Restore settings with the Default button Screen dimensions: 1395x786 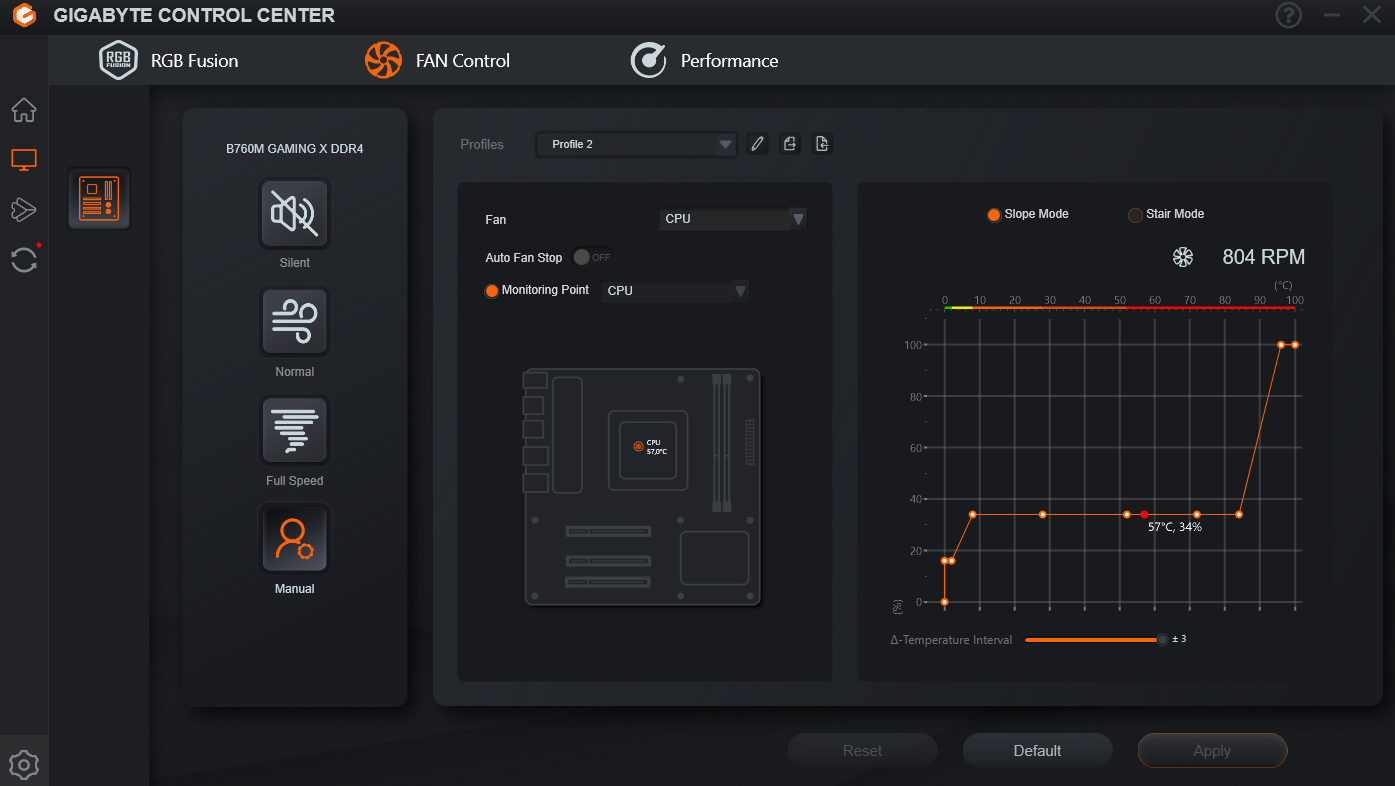[1037, 751]
